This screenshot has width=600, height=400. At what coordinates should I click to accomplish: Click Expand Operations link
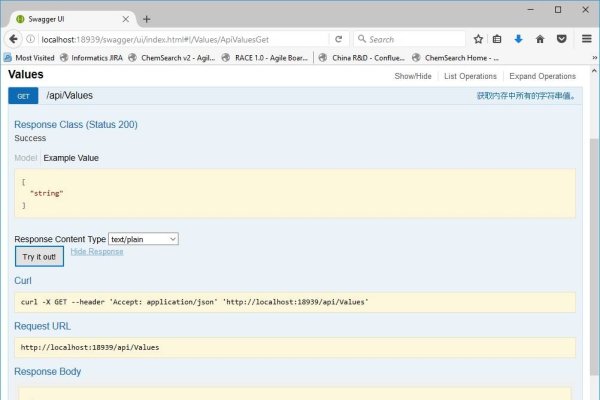[x=542, y=76]
